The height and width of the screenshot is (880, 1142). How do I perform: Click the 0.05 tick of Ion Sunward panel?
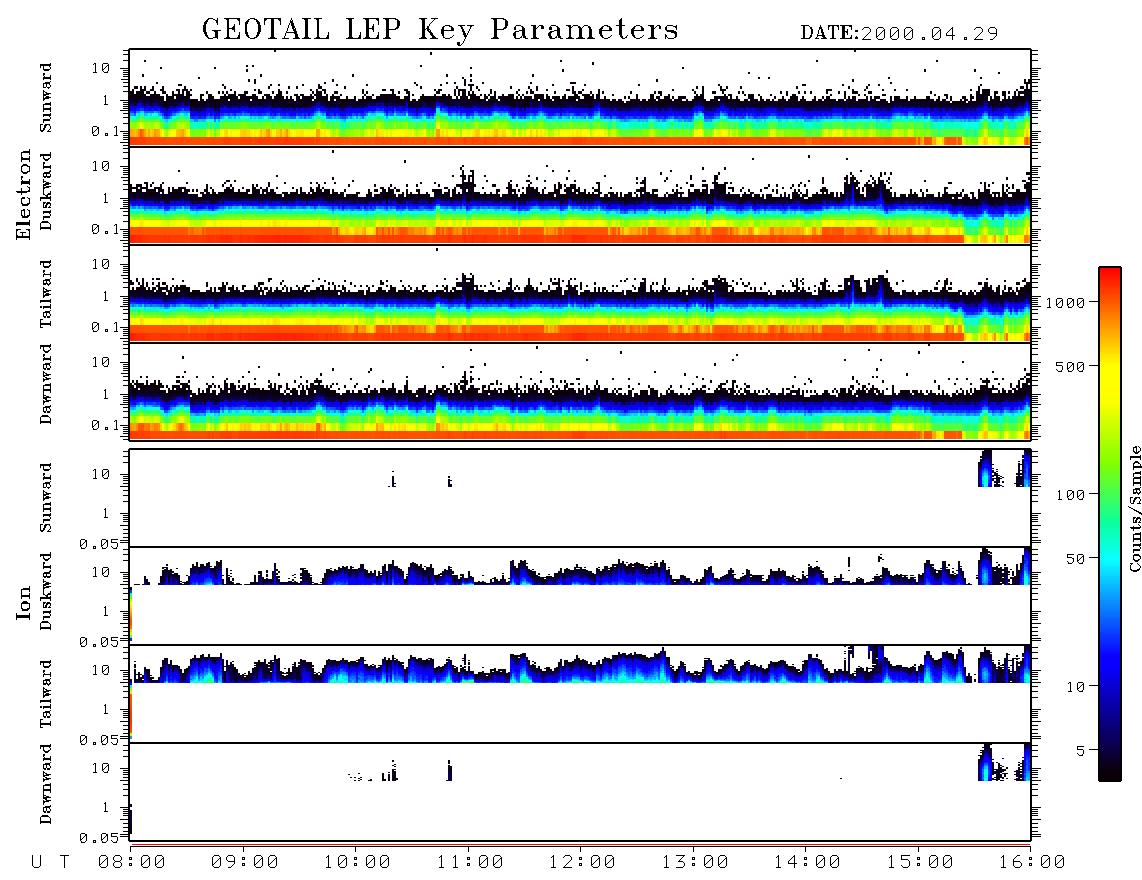tap(99, 544)
